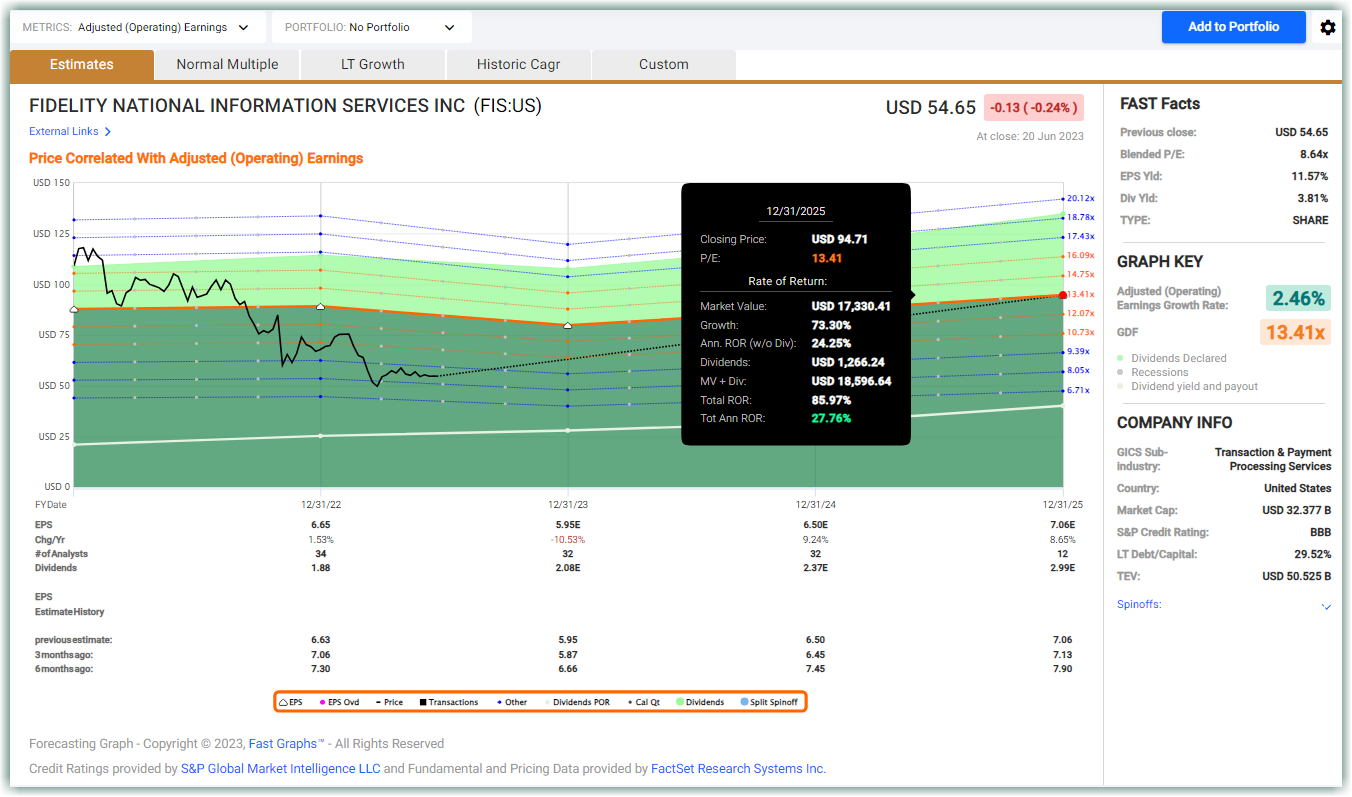The width and height of the screenshot is (1352, 797).
Task: Open the METRICS dropdown
Action: click(x=138, y=27)
